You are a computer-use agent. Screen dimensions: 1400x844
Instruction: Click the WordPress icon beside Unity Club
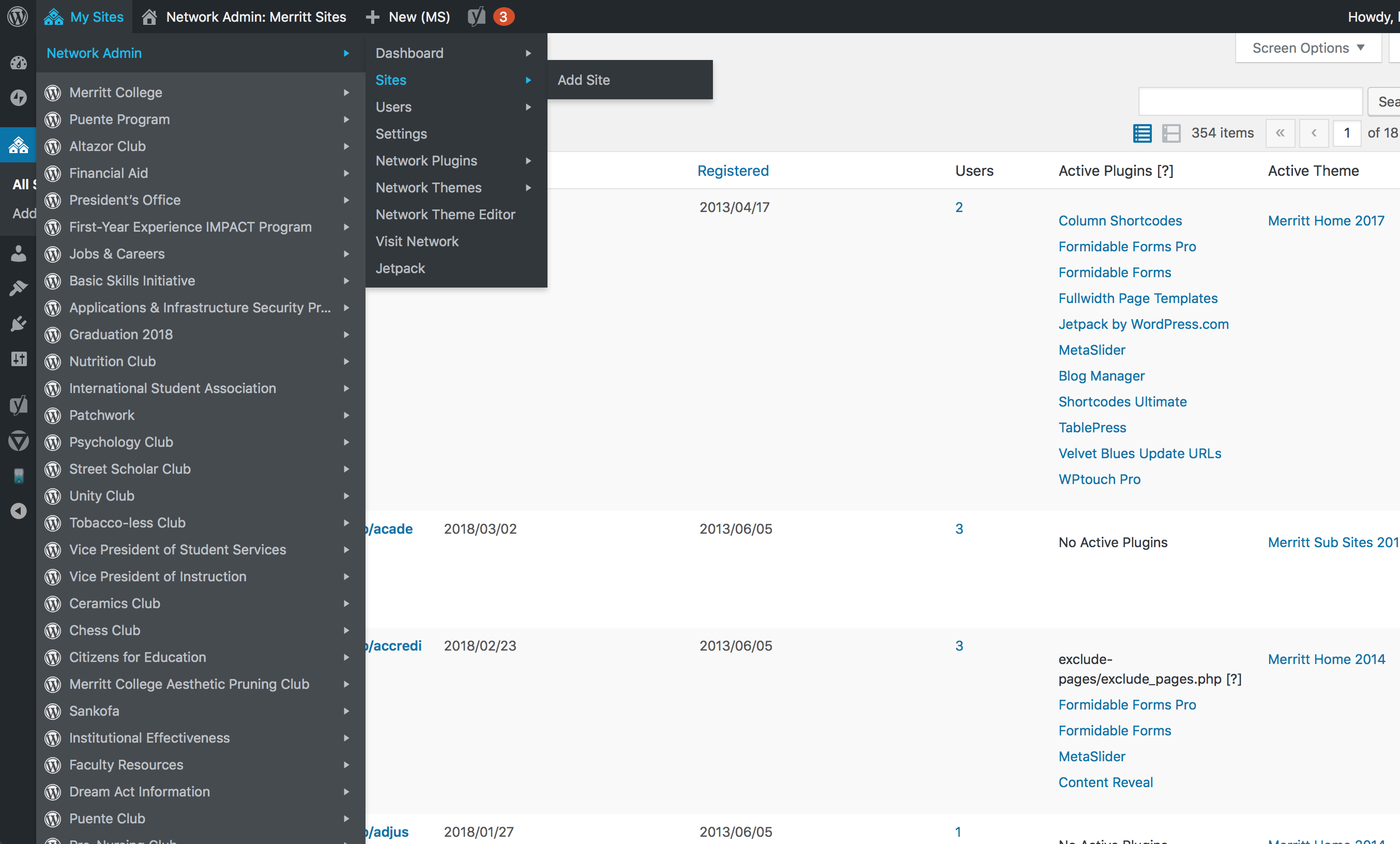click(53, 496)
